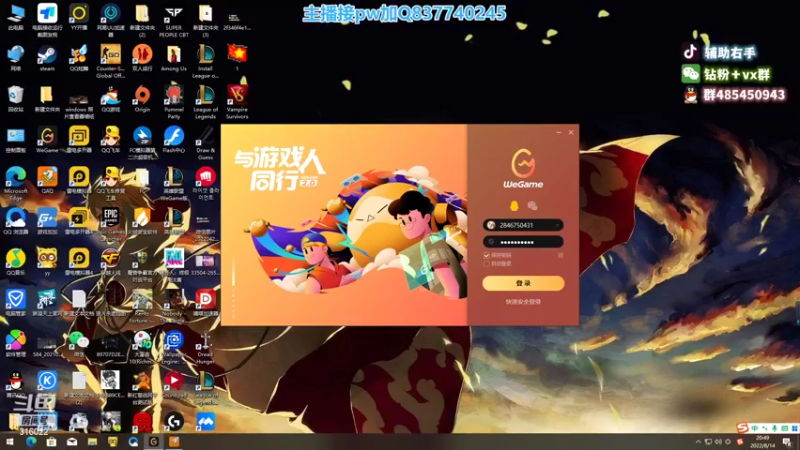Select QQ penguin login method
The width and height of the screenshot is (800, 450).
click(514, 206)
